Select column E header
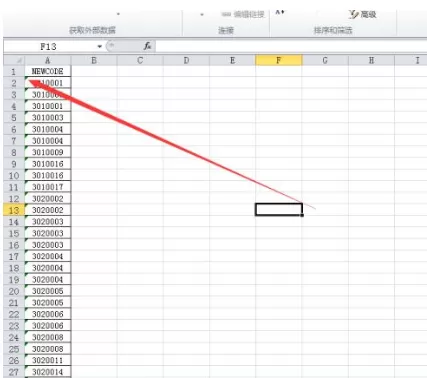 (x=232, y=60)
